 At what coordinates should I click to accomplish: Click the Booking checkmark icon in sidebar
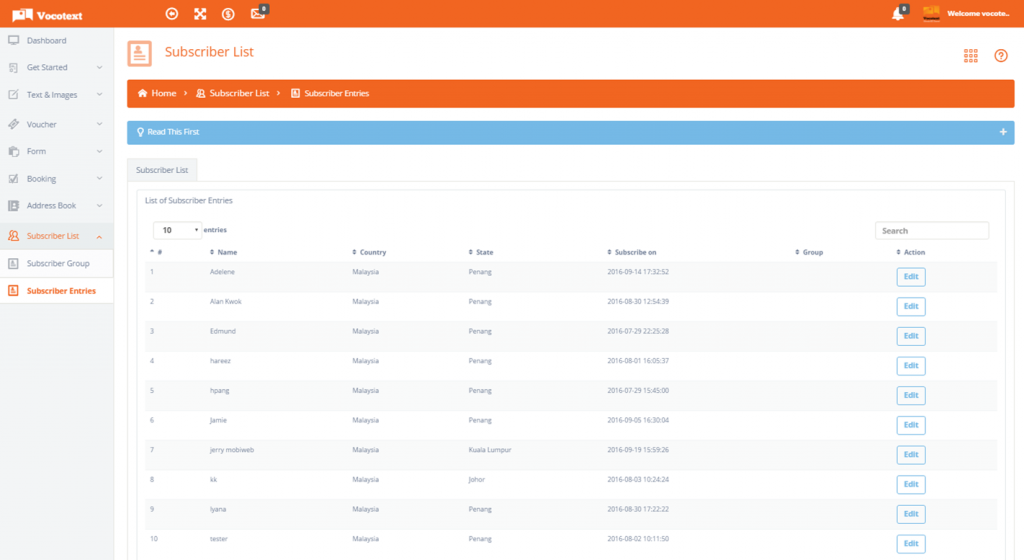[x=13, y=178]
